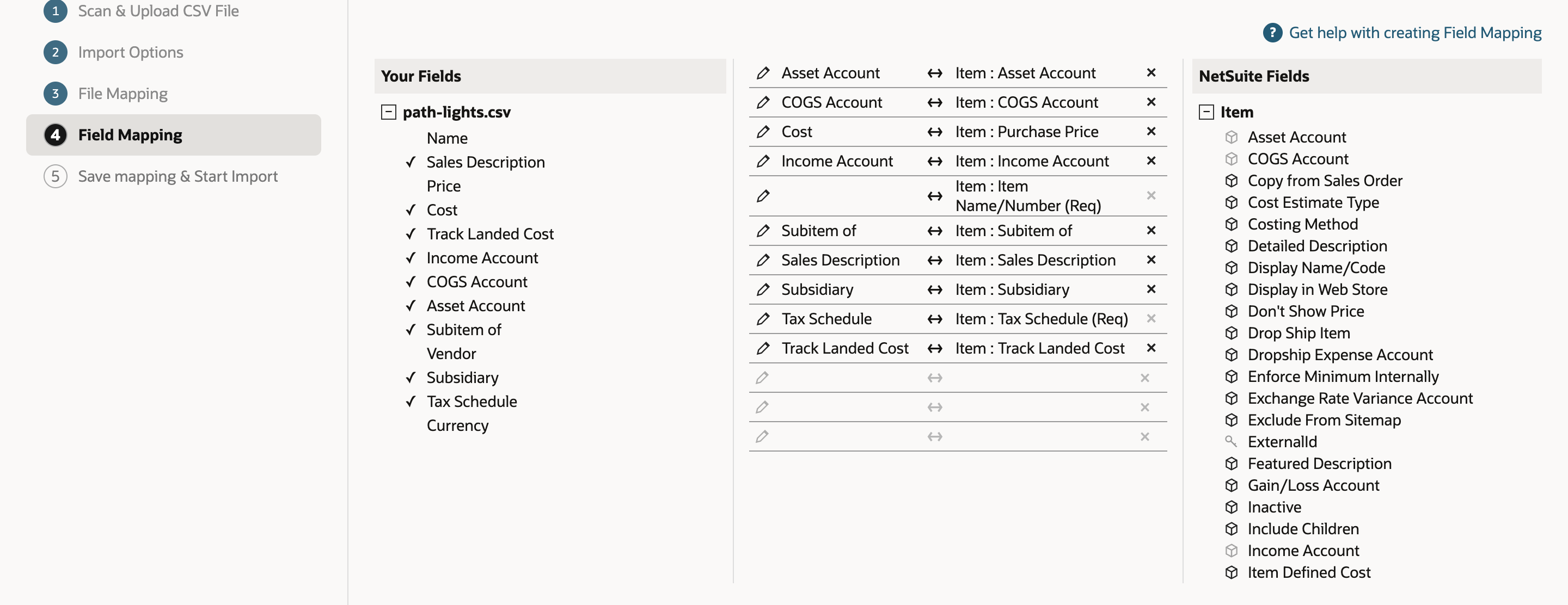Click the key icon next to ExternalId

coord(1231,441)
